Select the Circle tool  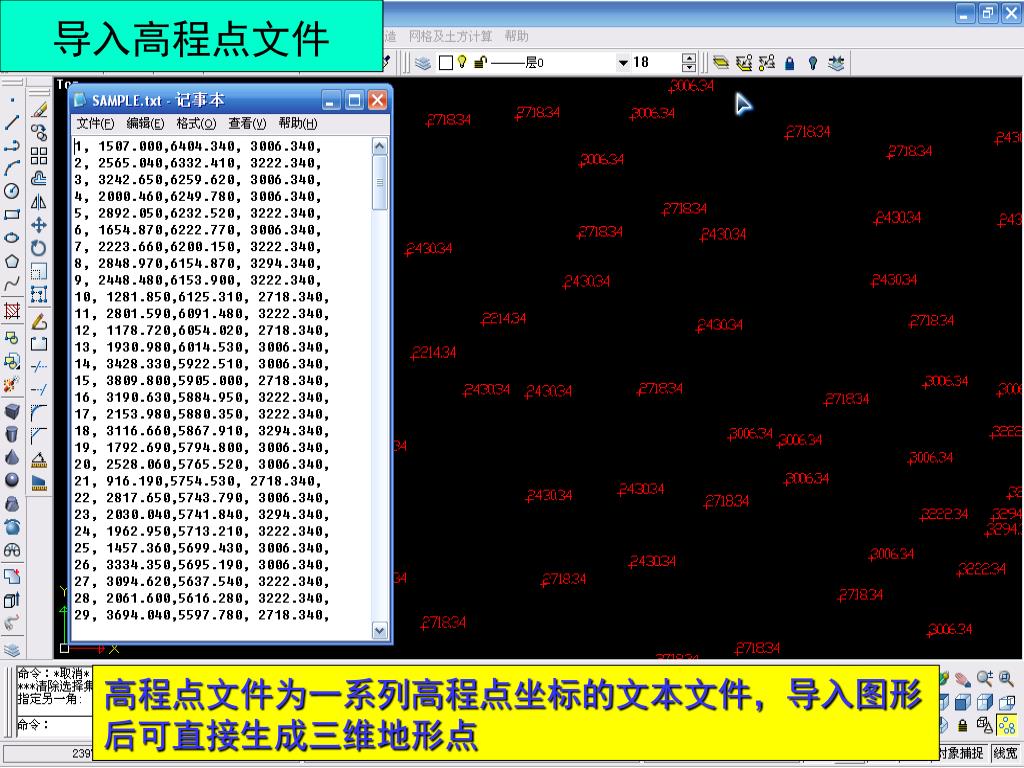(x=12, y=191)
